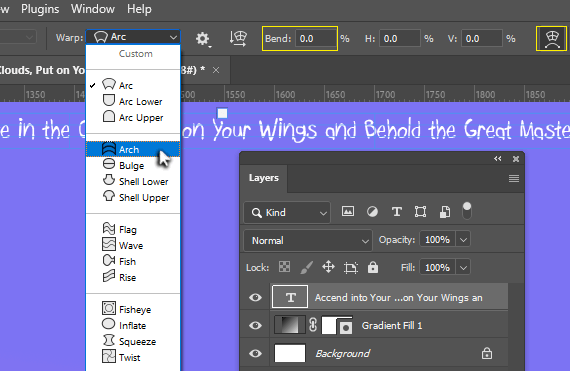Change the warp orientation icon
The width and height of the screenshot is (570, 371).
pos(238,38)
